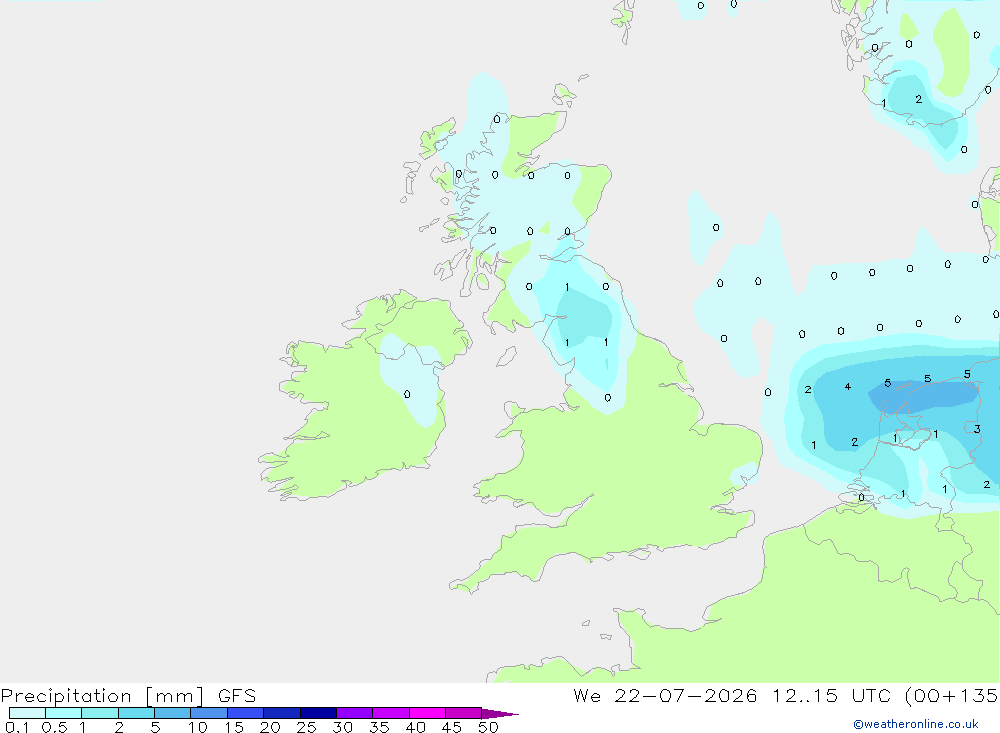Screen dimensions: 1000x733
Task: Click the 30 mm purple legend swatch
Action: tap(355, 713)
